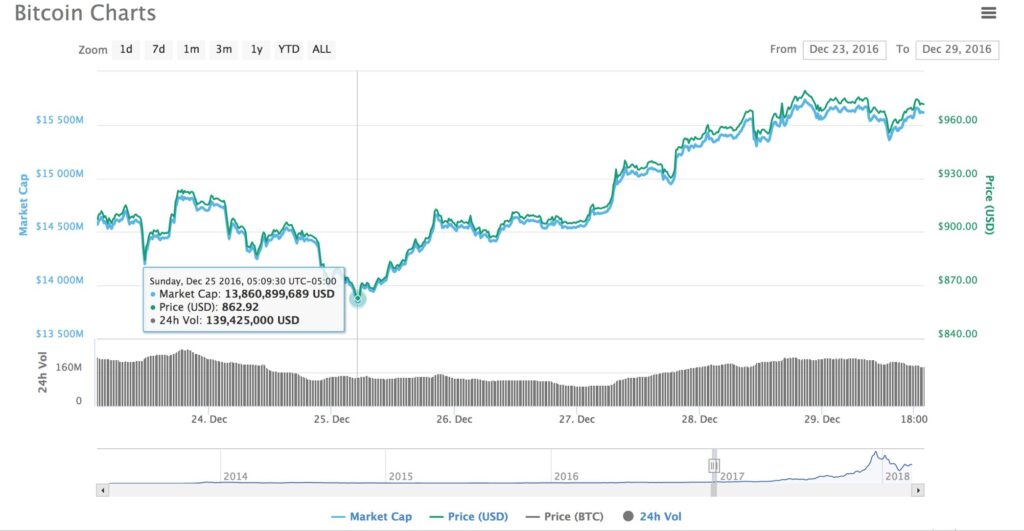Image resolution: width=1024 pixels, height=531 pixels.
Task: Choose the 3m zoom option
Action: point(223,50)
